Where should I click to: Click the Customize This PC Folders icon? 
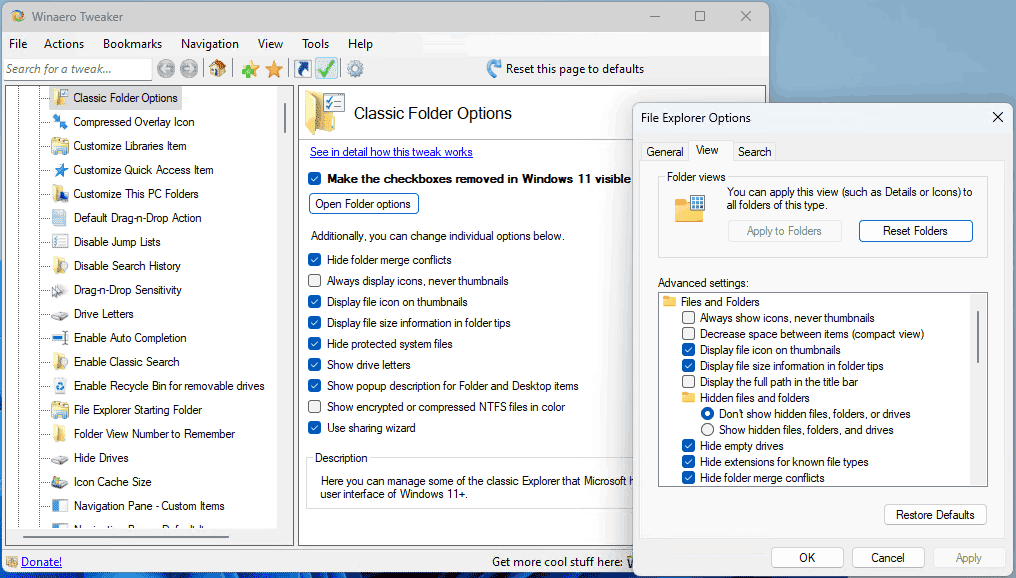pos(60,194)
